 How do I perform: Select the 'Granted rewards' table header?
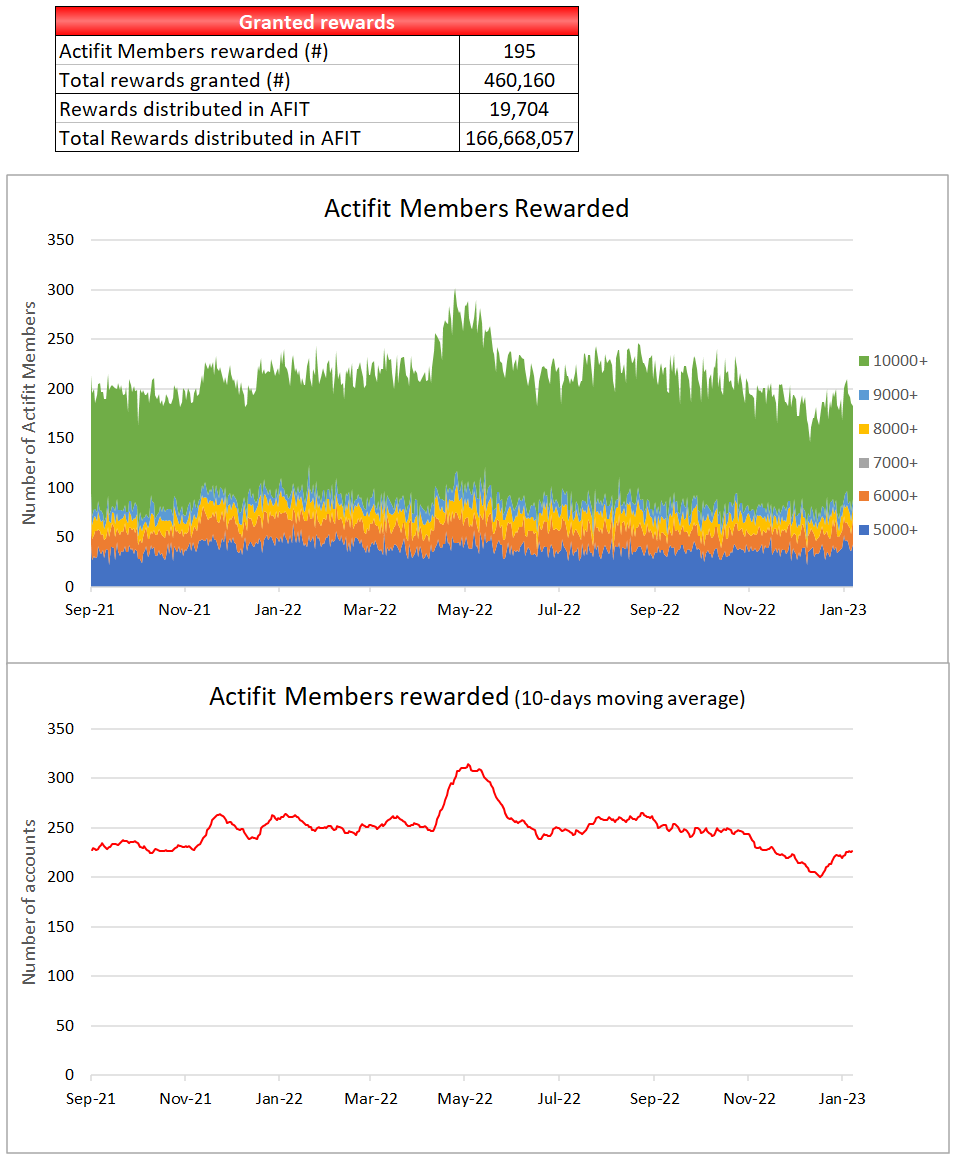pyautogui.click(x=317, y=22)
